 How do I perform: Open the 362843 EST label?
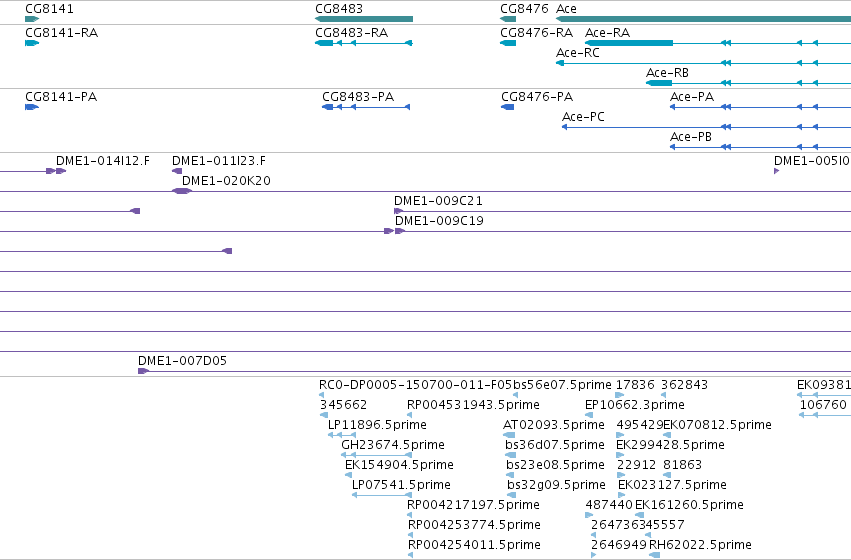[684, 385]
